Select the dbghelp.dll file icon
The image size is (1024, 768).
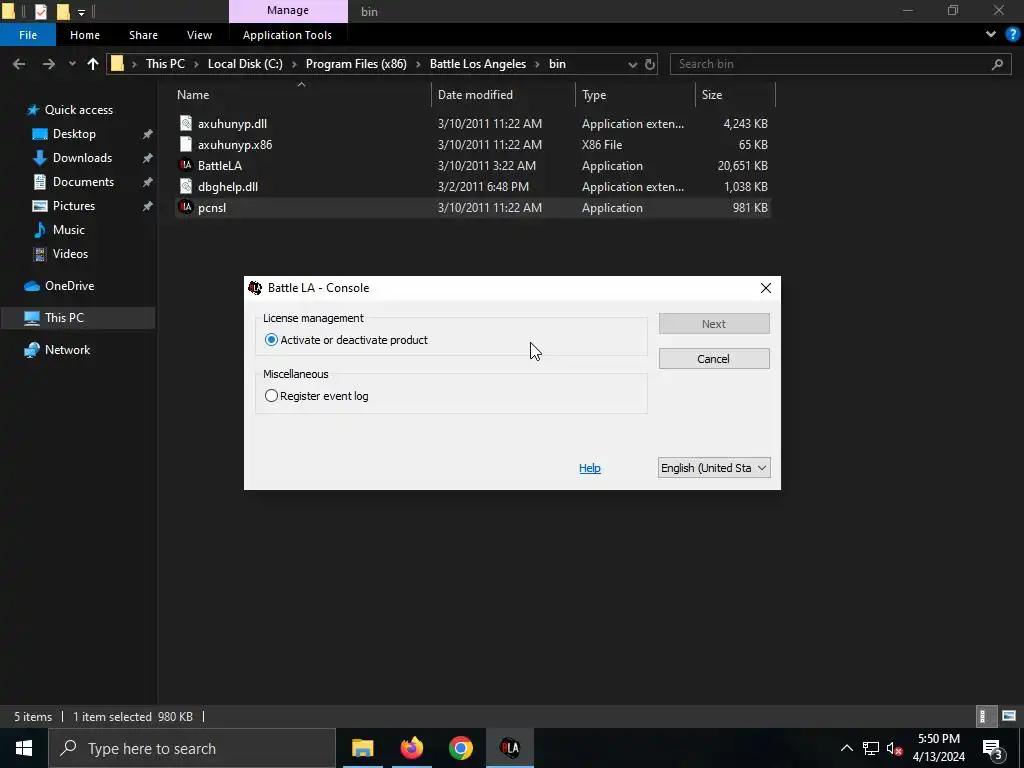pyautogui.click(x=186, y=186)
